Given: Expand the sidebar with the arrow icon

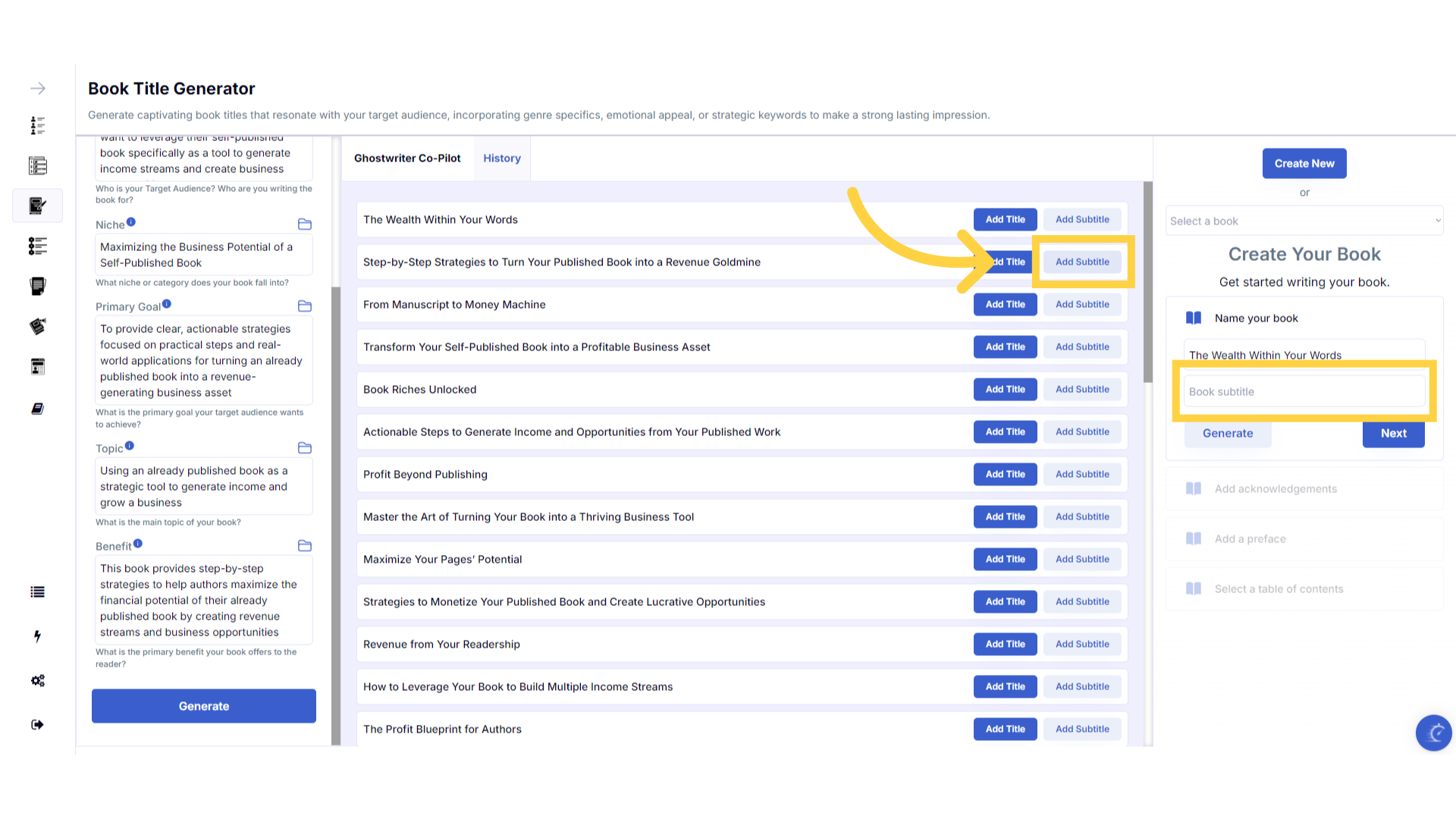Looking at the screenshot, I should click(x=38, y=89).
